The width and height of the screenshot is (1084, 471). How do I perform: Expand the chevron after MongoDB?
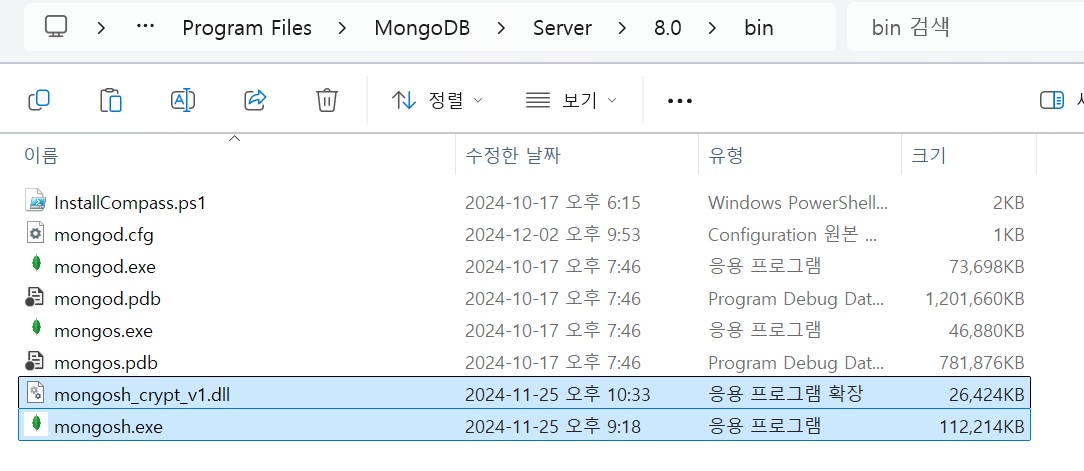click(501, 28)
